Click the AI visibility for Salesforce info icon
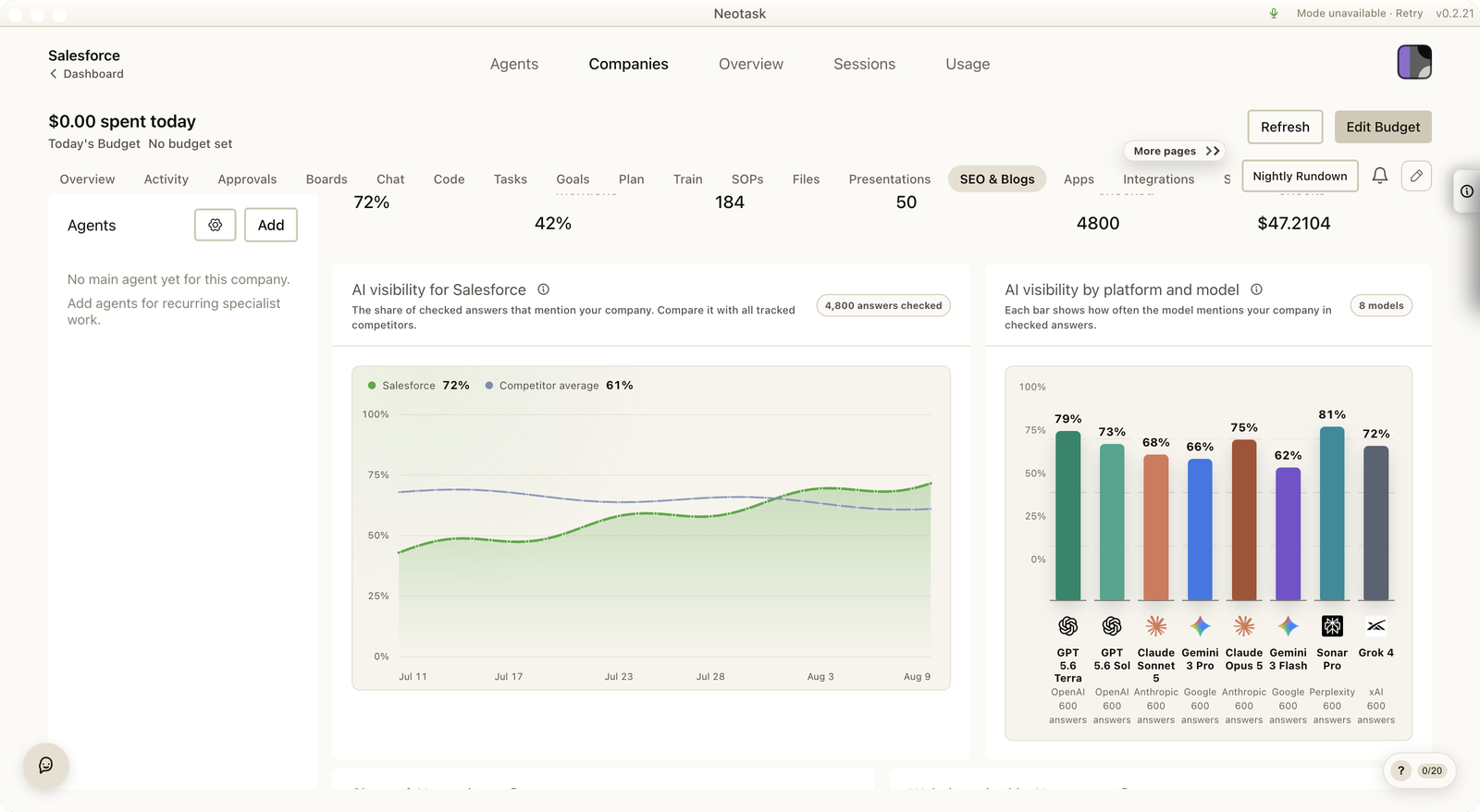This screenshot has height=812, width=1480. 544,289
